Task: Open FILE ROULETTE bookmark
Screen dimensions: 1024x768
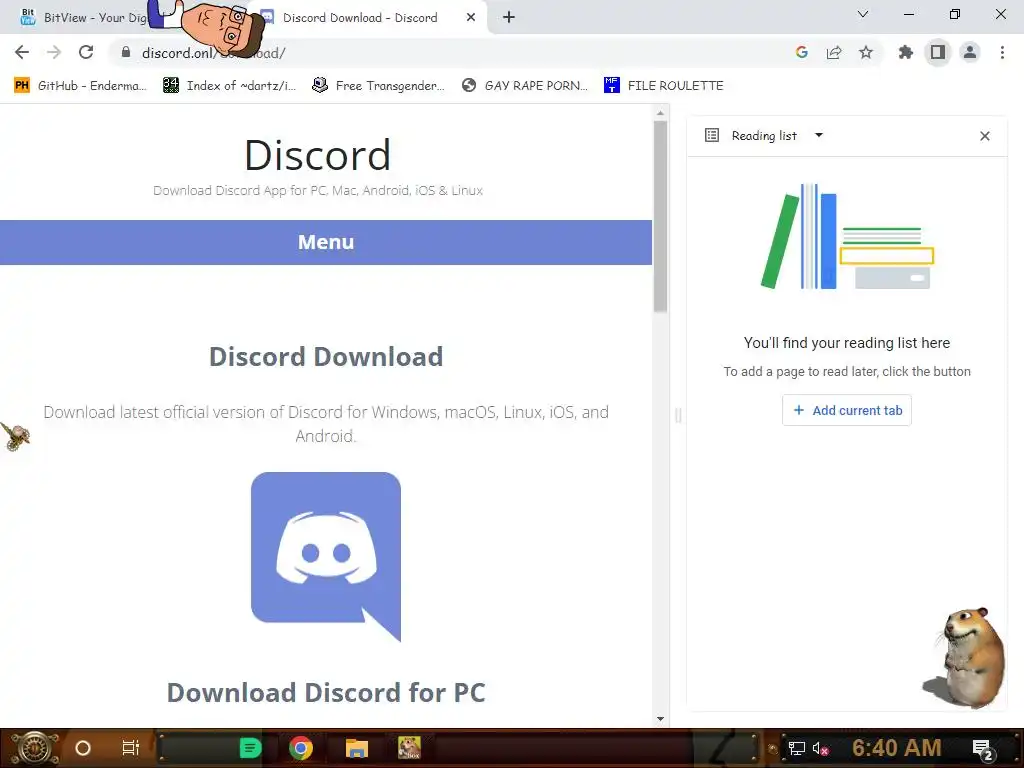Action: (664, 86)
